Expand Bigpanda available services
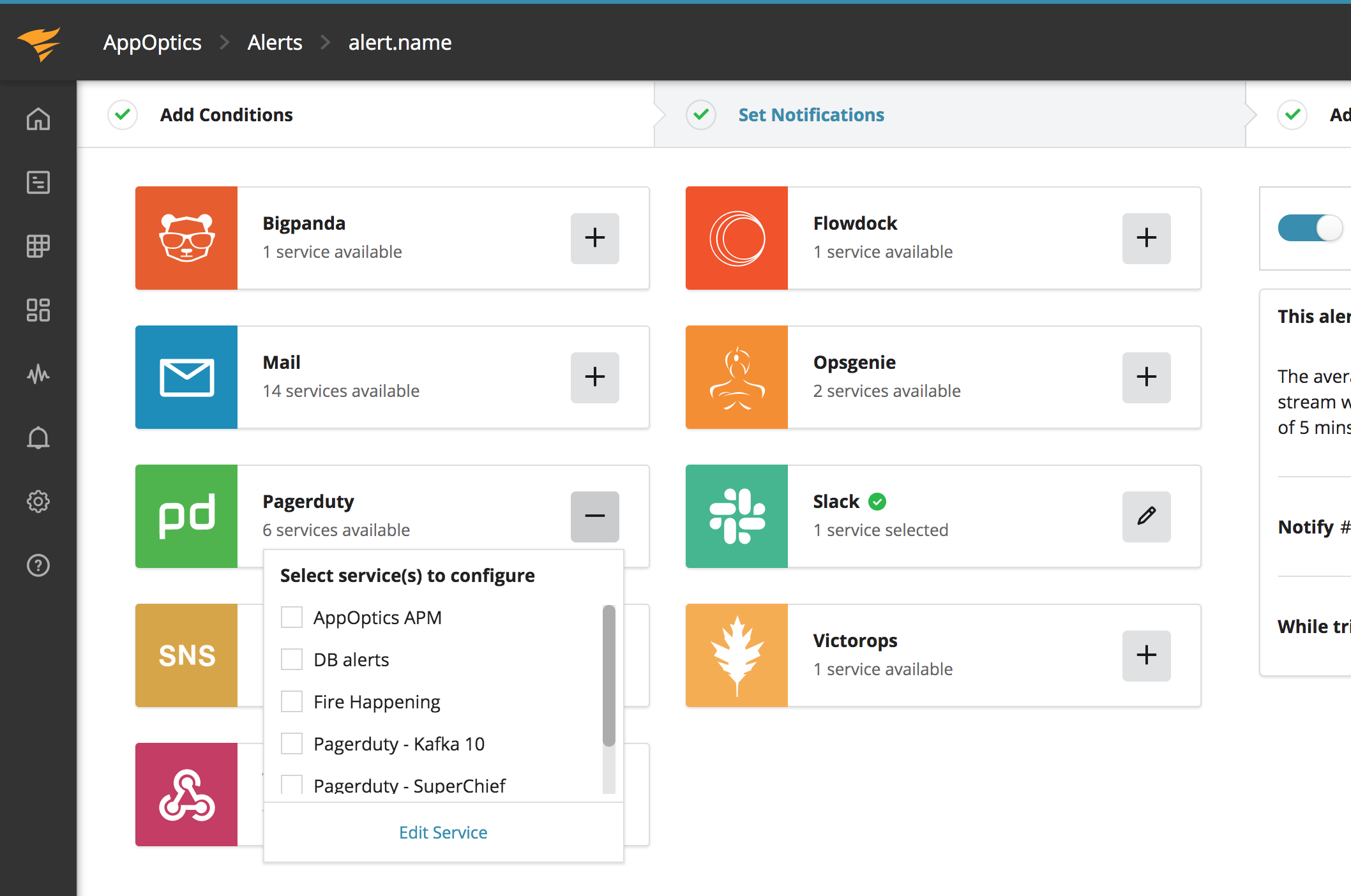This screenshot has height=896, width=1351. click(x=594, y=238)
